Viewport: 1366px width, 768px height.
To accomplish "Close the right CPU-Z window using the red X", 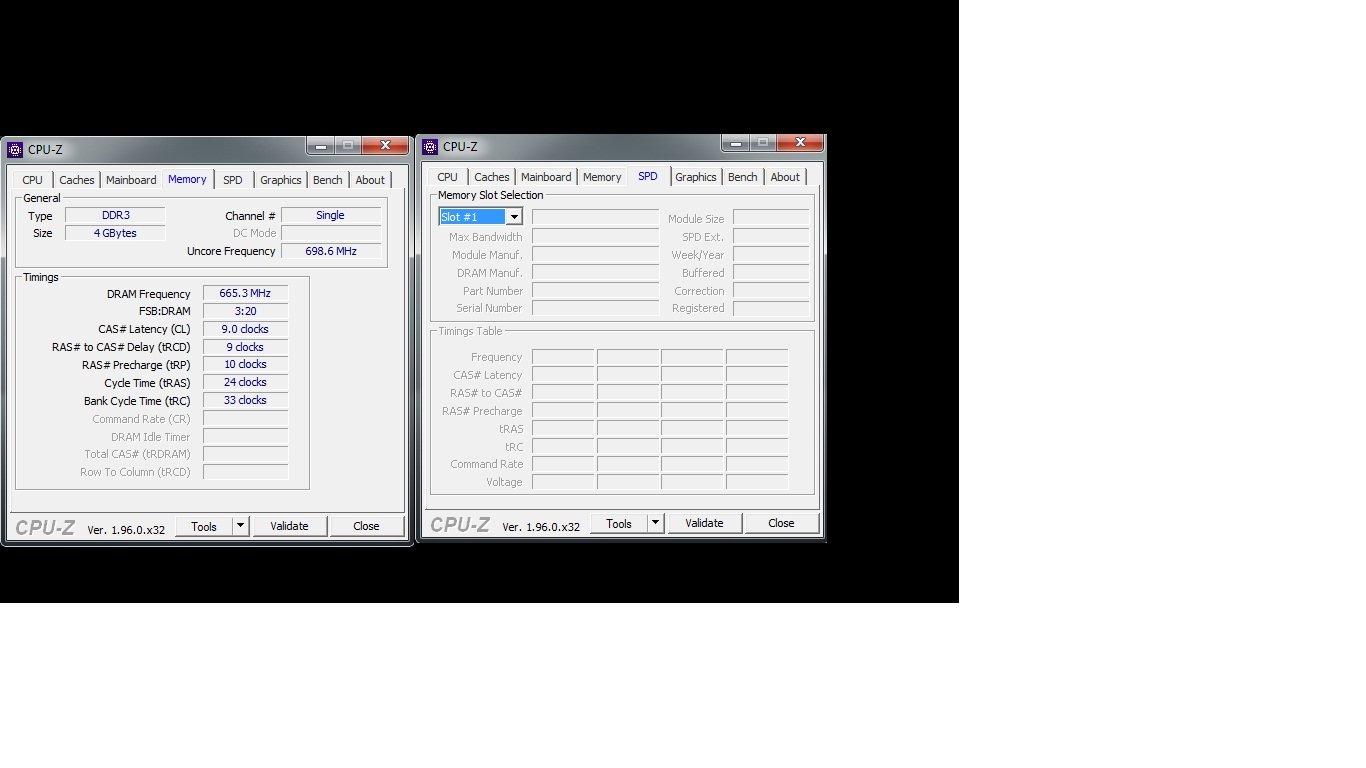I will pos(800,143).
